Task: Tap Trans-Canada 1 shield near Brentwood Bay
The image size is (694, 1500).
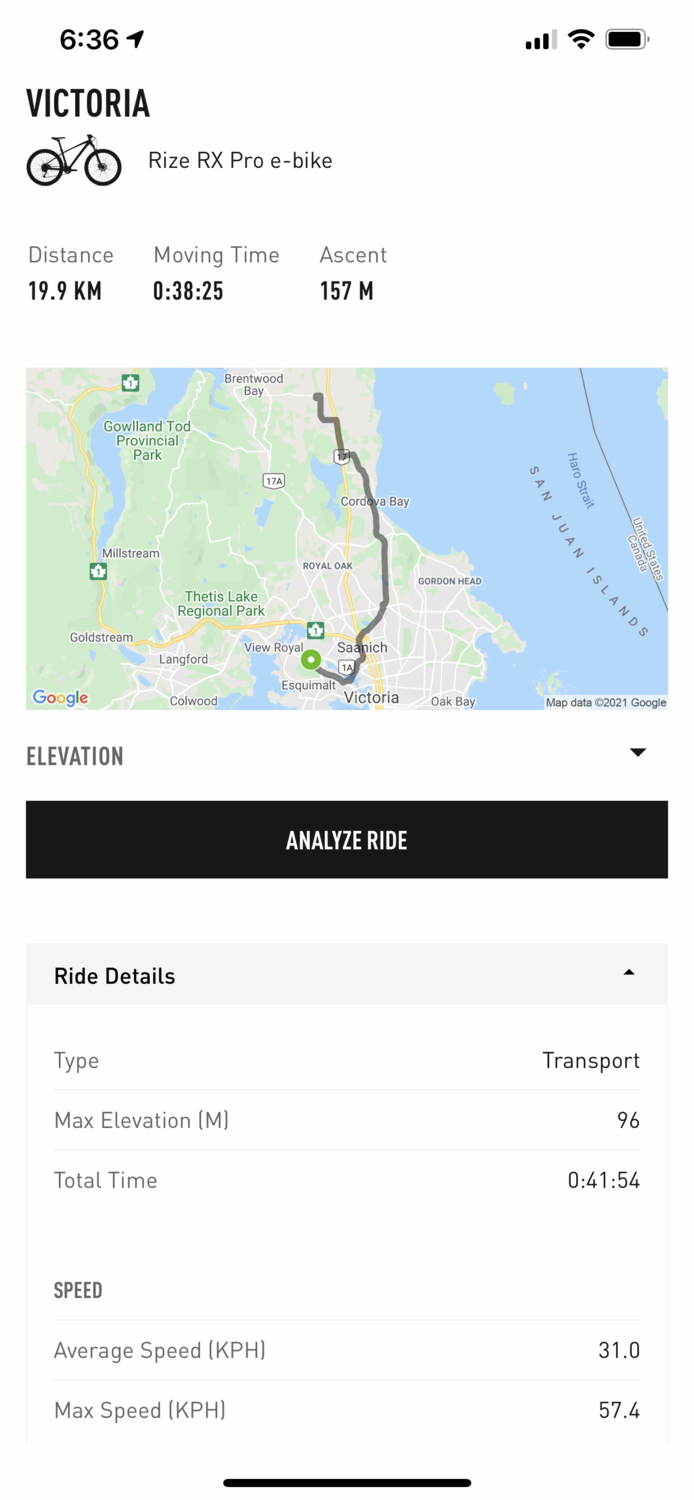Action: (130, 382)
